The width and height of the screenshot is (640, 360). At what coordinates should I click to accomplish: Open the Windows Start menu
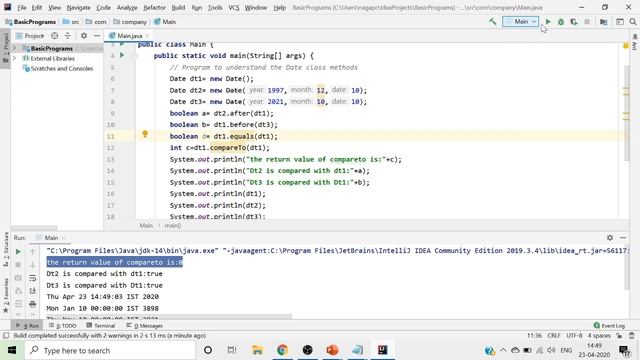[x=11, y=350]
